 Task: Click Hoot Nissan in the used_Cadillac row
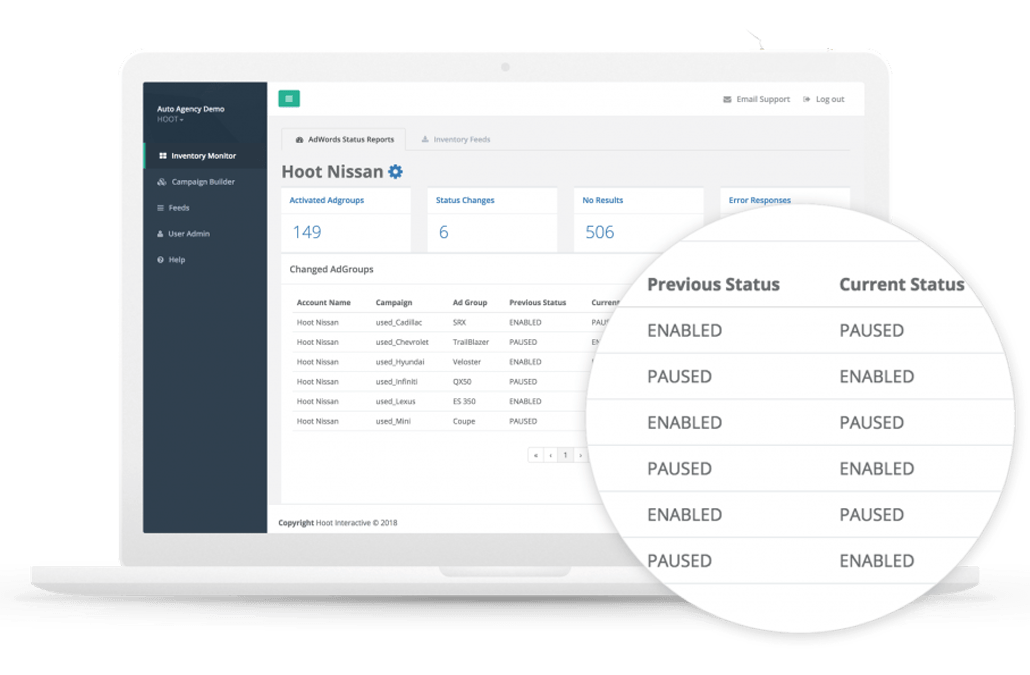click(x=317, y=322)
